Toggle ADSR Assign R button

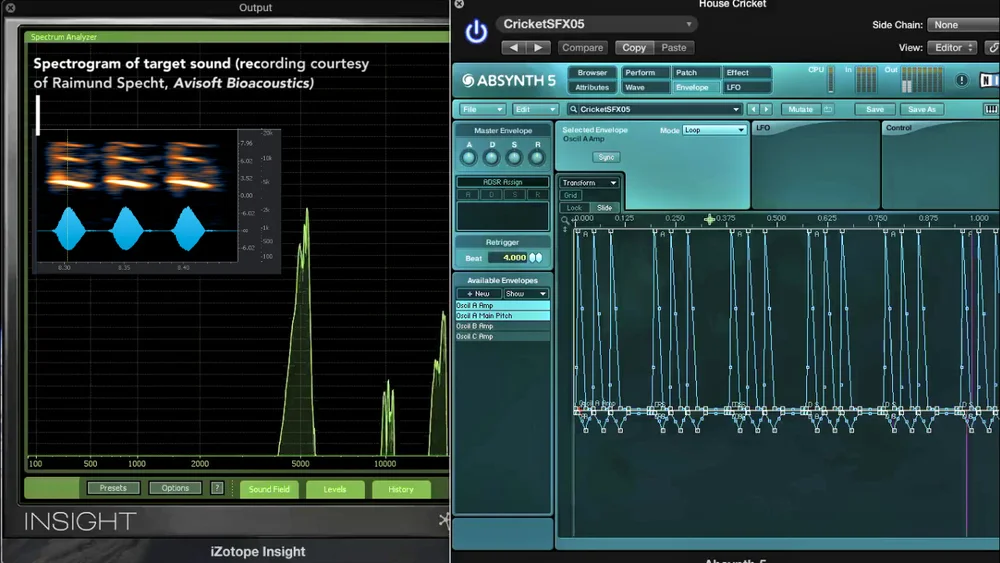538,194
